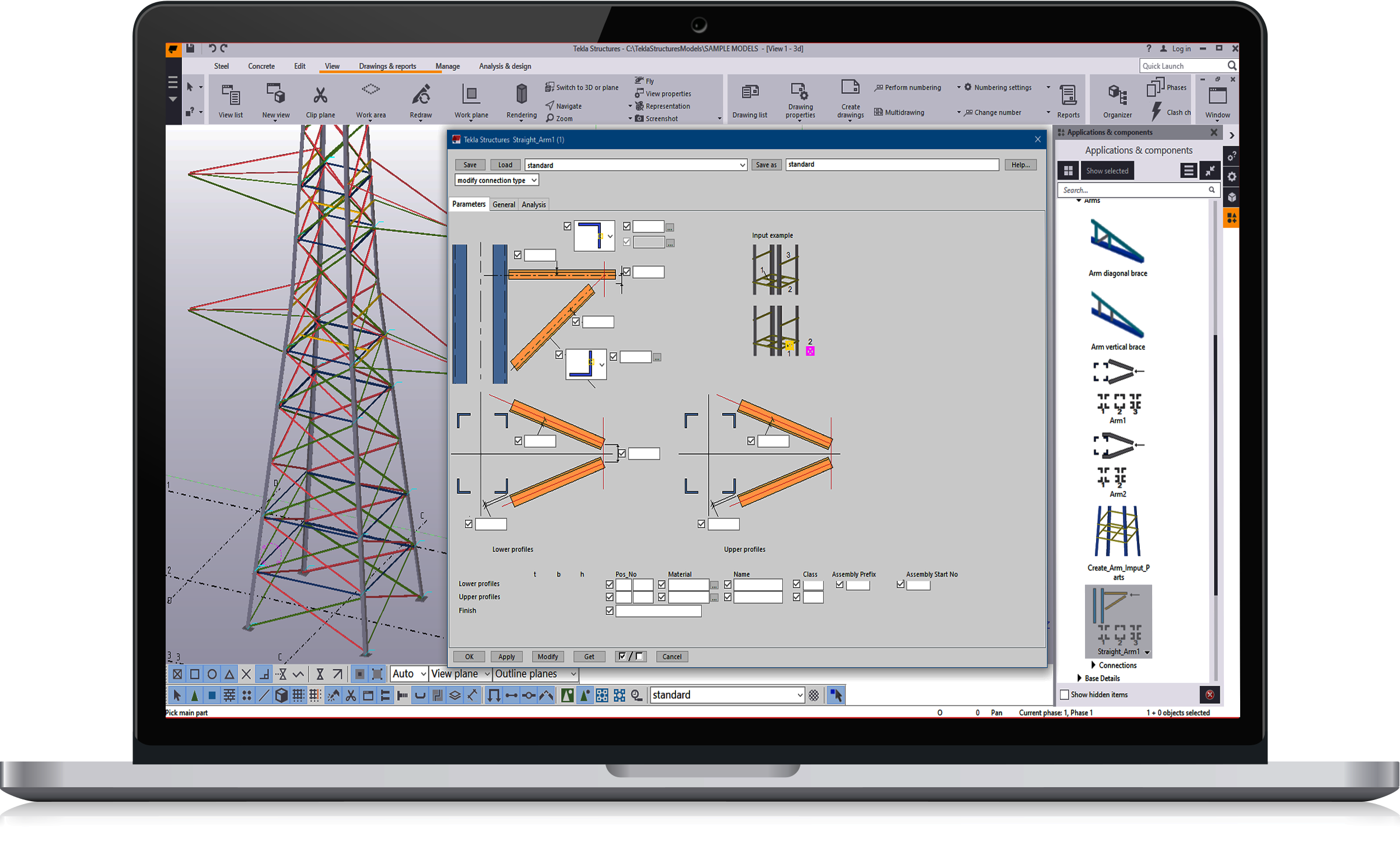The image size is (1400, 842).
Task: Toggle Show hidden items checkbox
Action: [x=1064, y=694]
